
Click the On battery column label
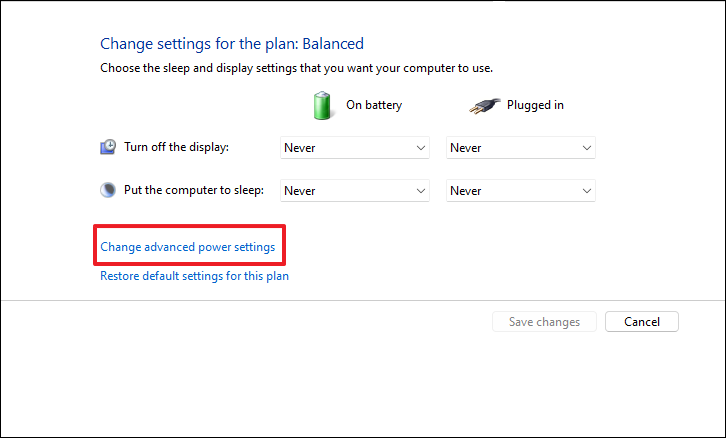[x=374, y=105]
